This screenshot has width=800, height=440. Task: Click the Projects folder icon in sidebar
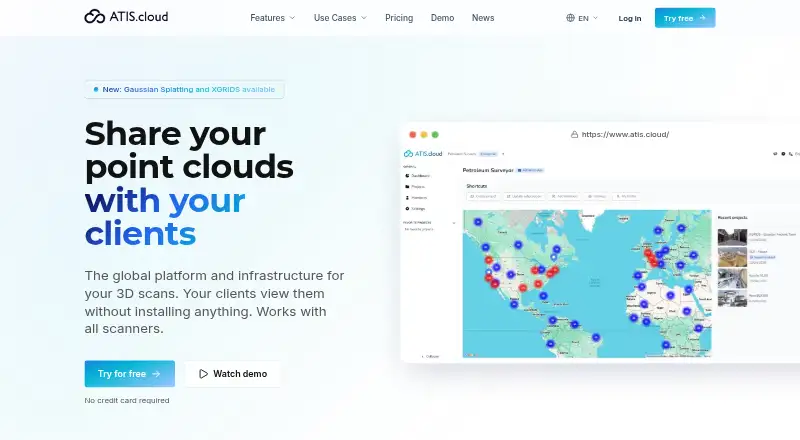(407, 187)
